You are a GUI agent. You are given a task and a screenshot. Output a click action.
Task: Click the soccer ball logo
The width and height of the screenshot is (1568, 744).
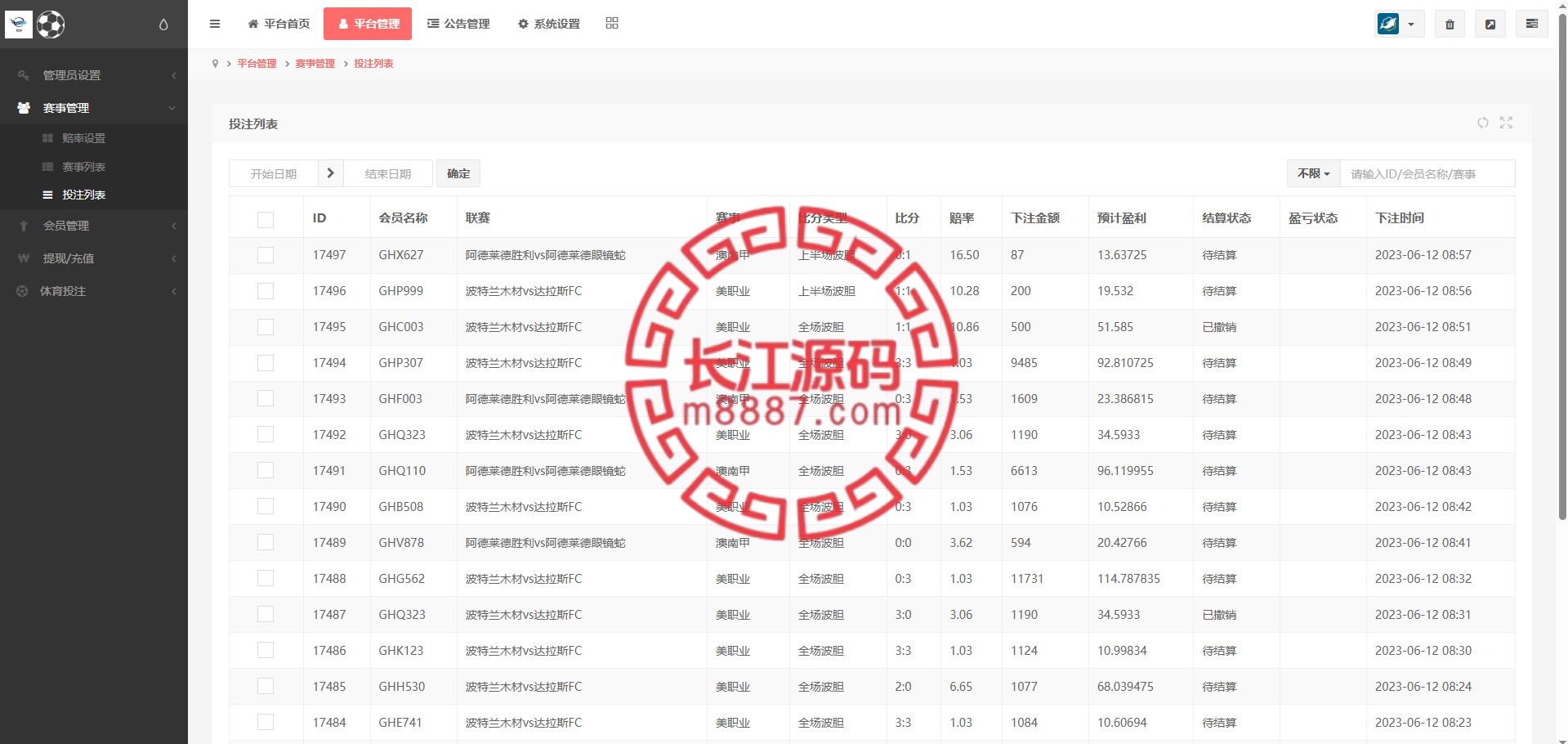51,25
